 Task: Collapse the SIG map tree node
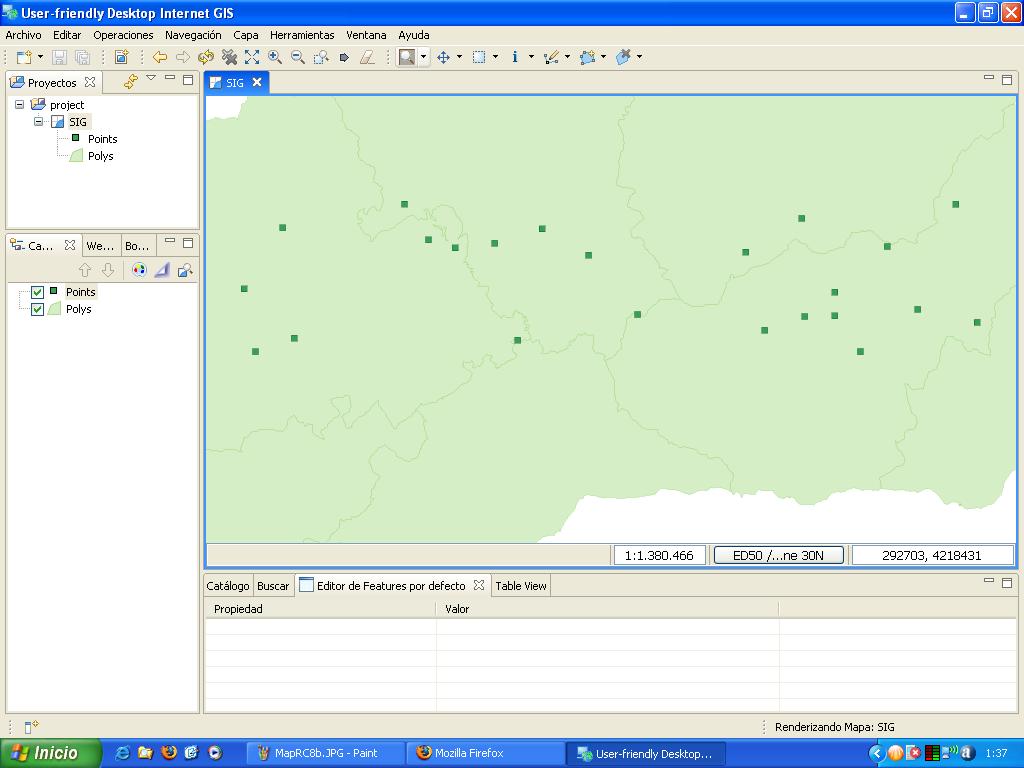(x=39, y=121)
